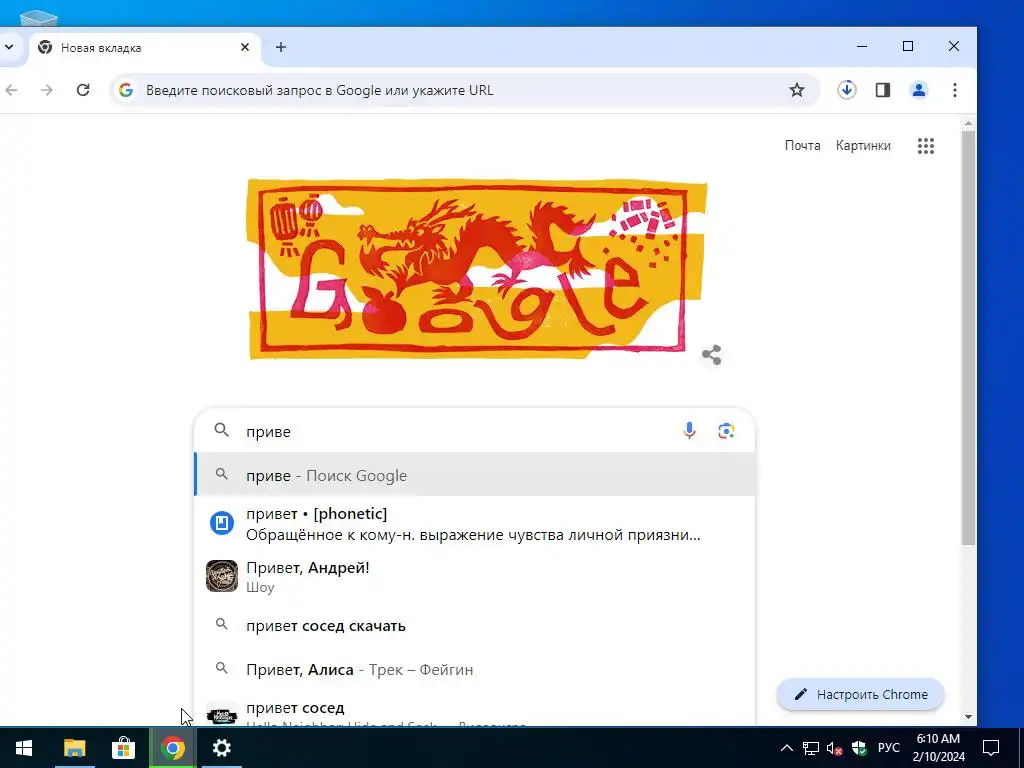Open the tab search dropdown arrow
Screen dimensions: 1024x768
point(9,47)
